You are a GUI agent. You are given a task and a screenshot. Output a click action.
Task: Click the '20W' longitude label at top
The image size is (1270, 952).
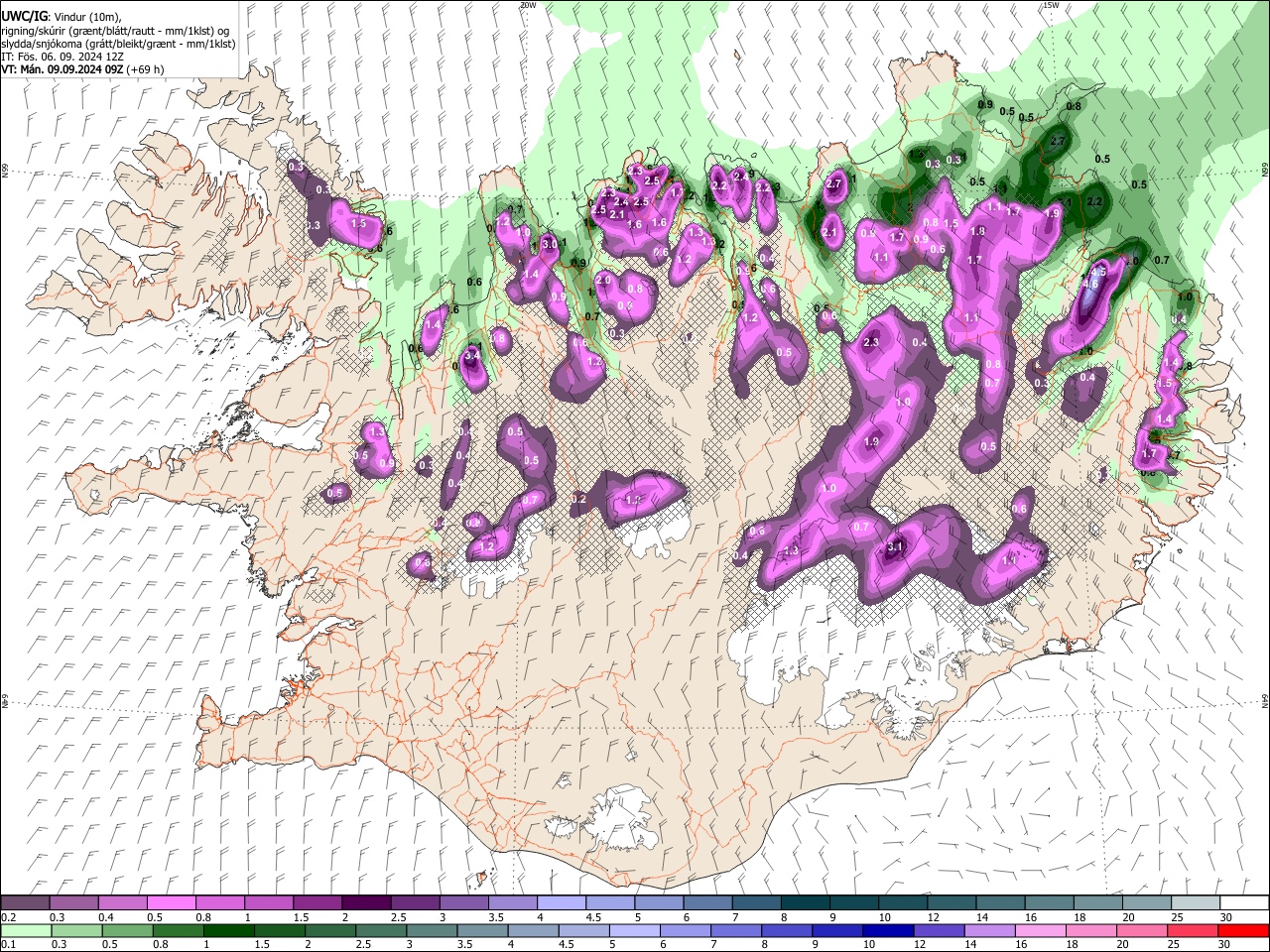pyautogui.click(x=528, y=5)
